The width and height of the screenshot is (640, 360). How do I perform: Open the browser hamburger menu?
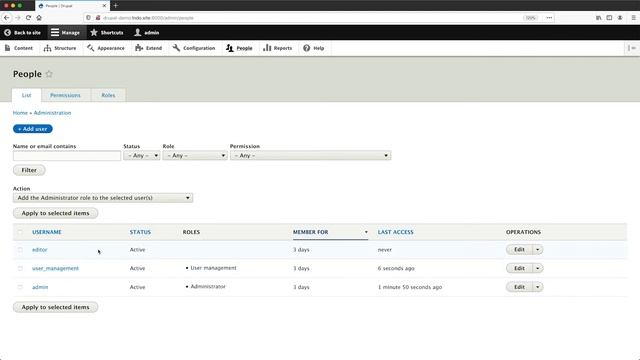633,18
